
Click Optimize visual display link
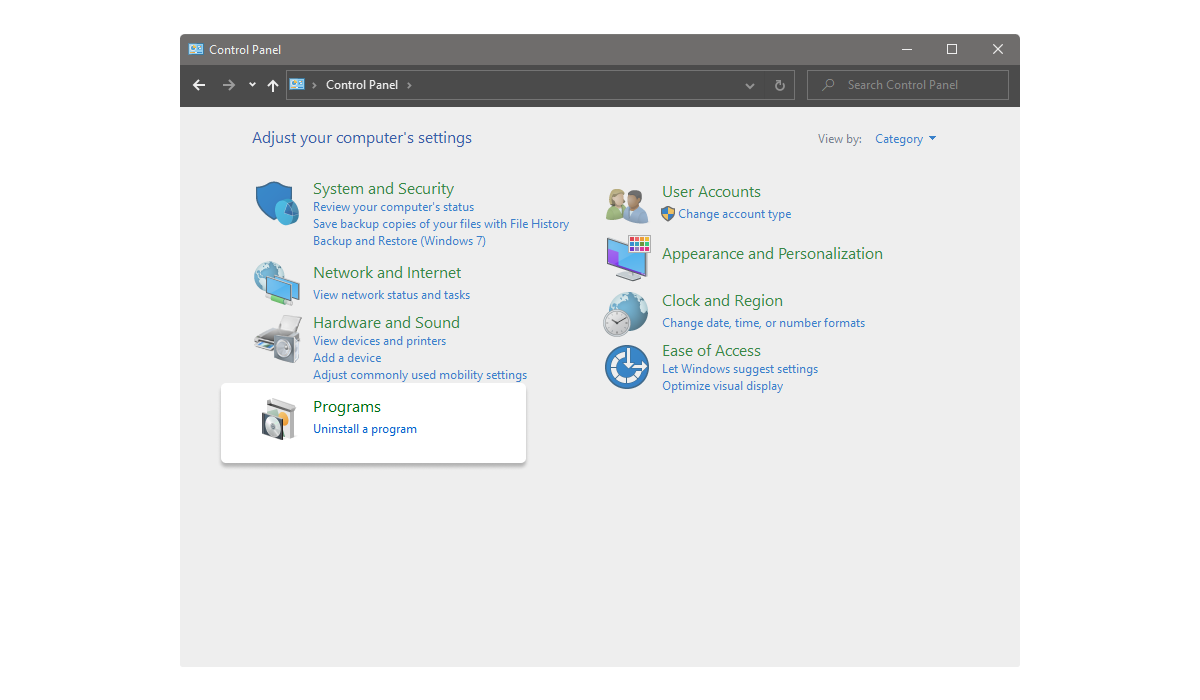coord(722,386)
